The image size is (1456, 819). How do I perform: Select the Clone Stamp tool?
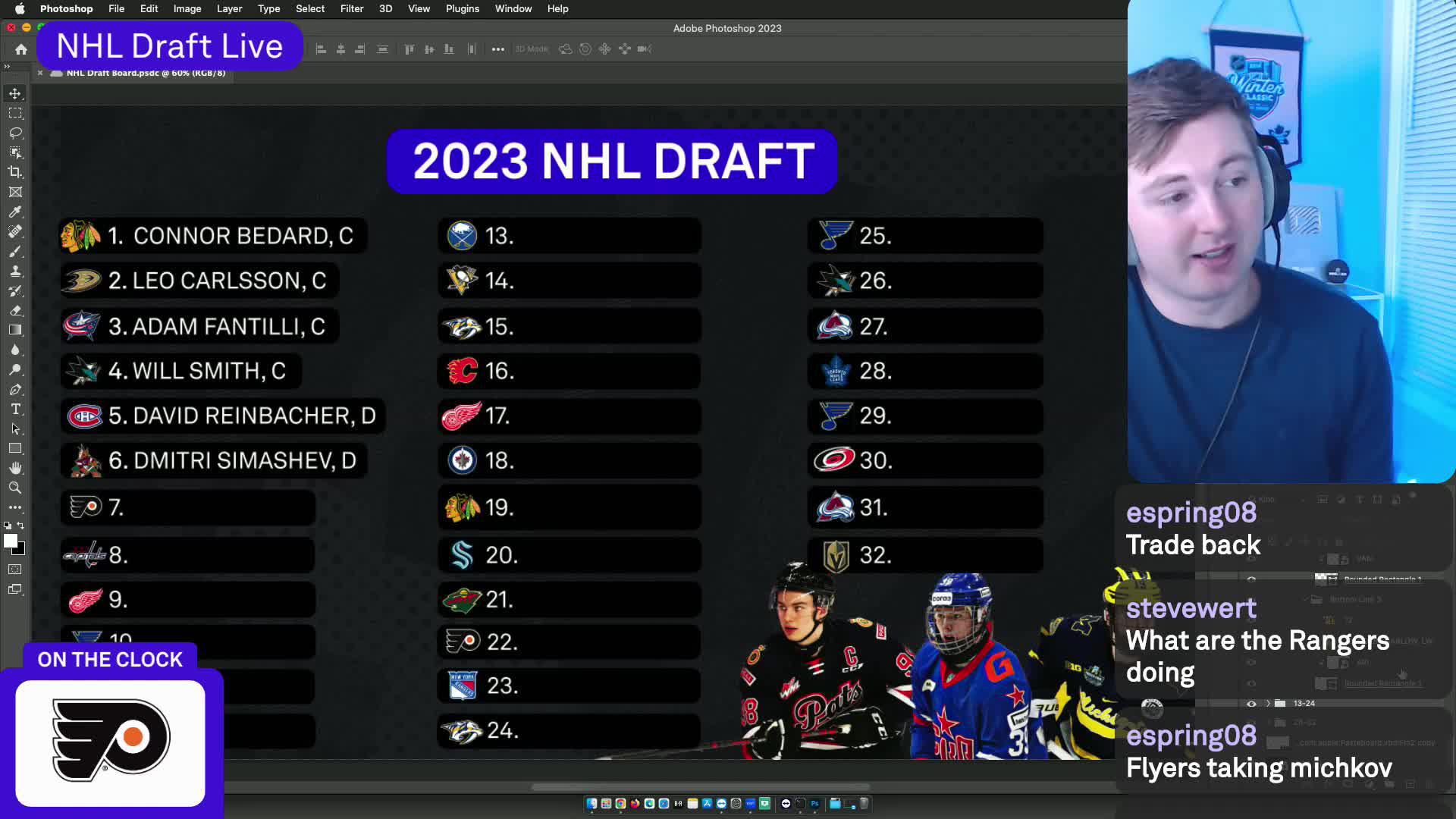pos(15,271)
